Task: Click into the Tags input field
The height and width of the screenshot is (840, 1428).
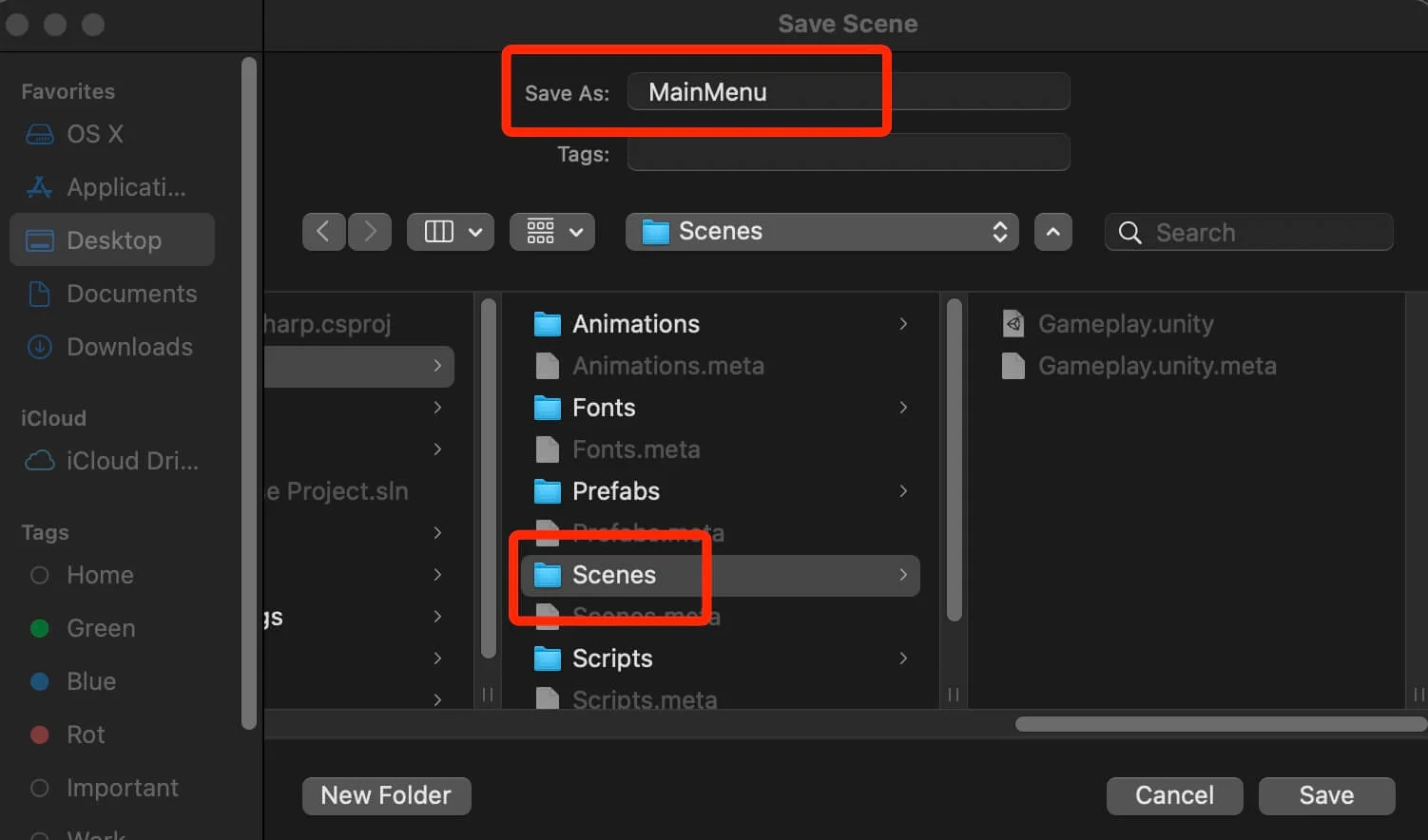Action: 848,153
